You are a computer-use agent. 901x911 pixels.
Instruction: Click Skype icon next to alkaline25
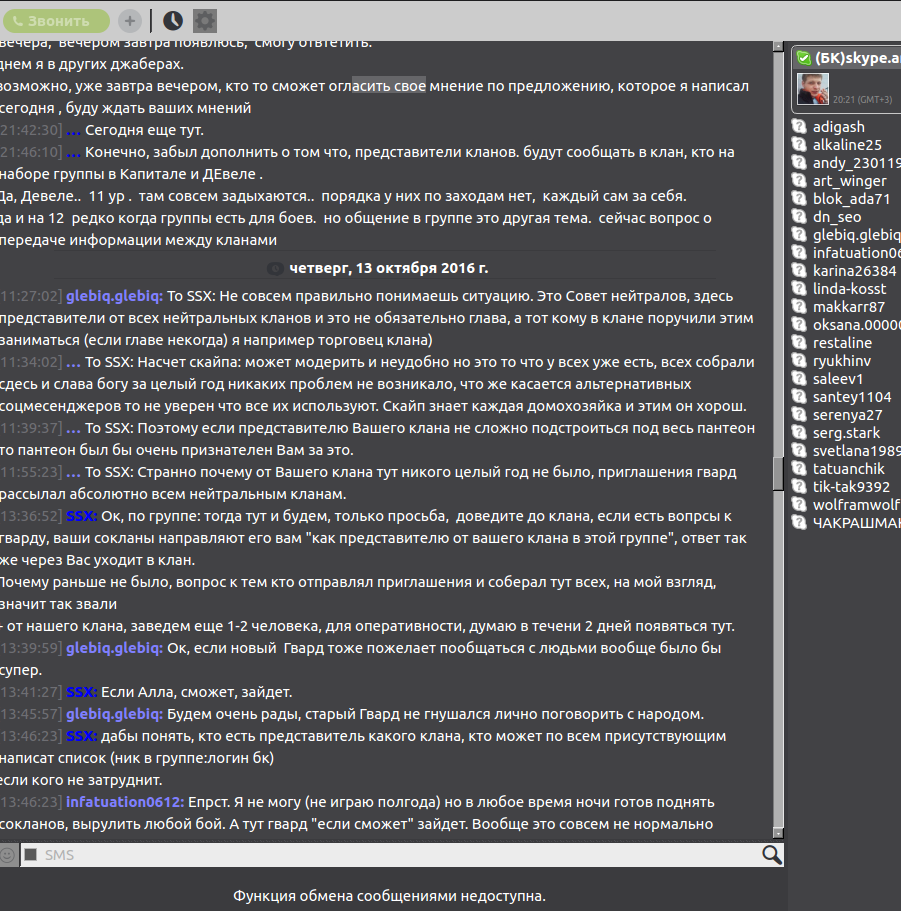(799, 144)
